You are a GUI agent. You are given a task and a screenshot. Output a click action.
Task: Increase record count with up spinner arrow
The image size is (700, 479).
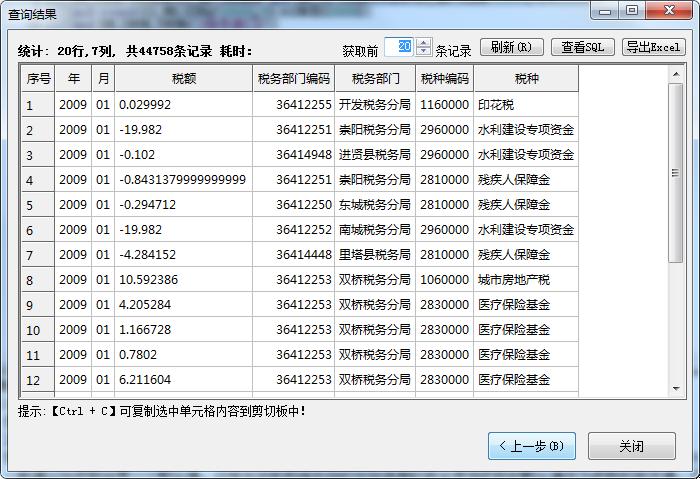424,43
